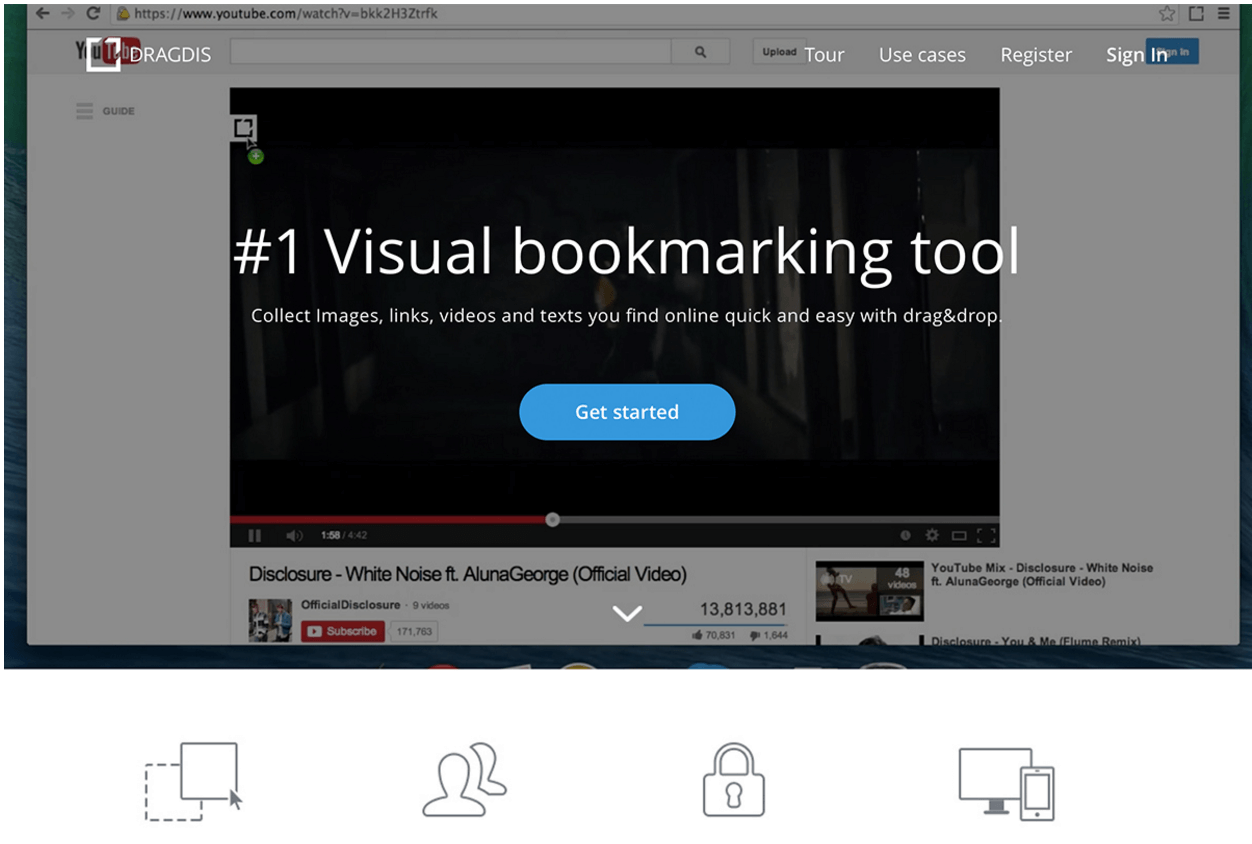1252x844 pixels.
Task: Open the Tour page
Action: (825, 55)
